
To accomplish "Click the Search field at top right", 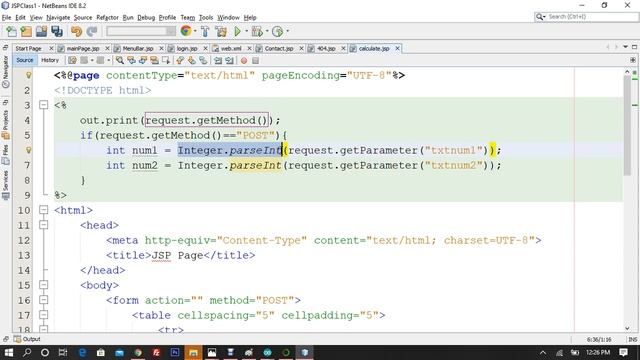I will 586,17.
